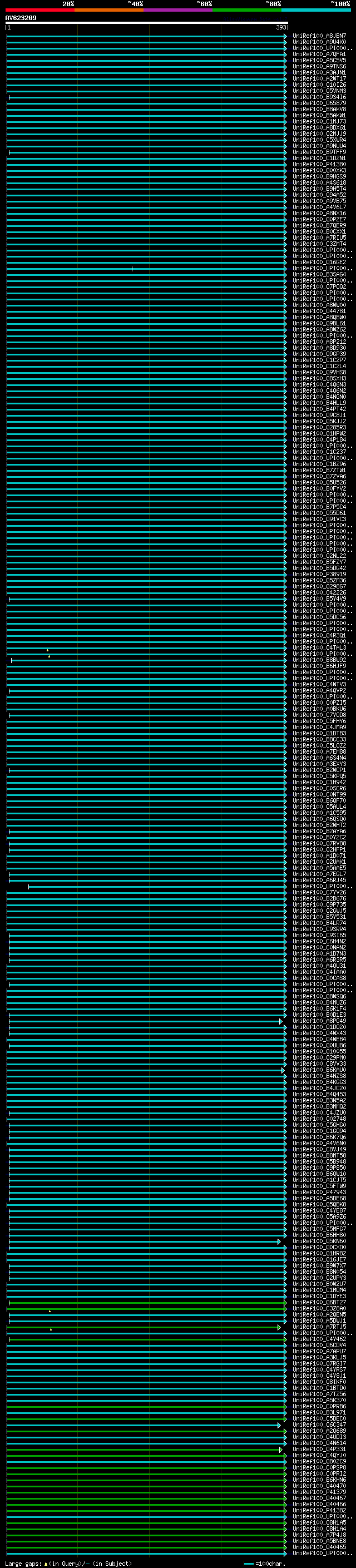Select label UniRef100_C7YQD8
The height and width of the screenshot is (1568, 356).
point(319,715)
